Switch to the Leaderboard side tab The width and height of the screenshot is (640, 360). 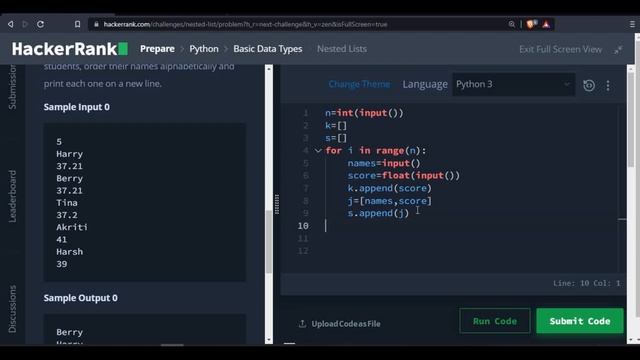point(12,196)
